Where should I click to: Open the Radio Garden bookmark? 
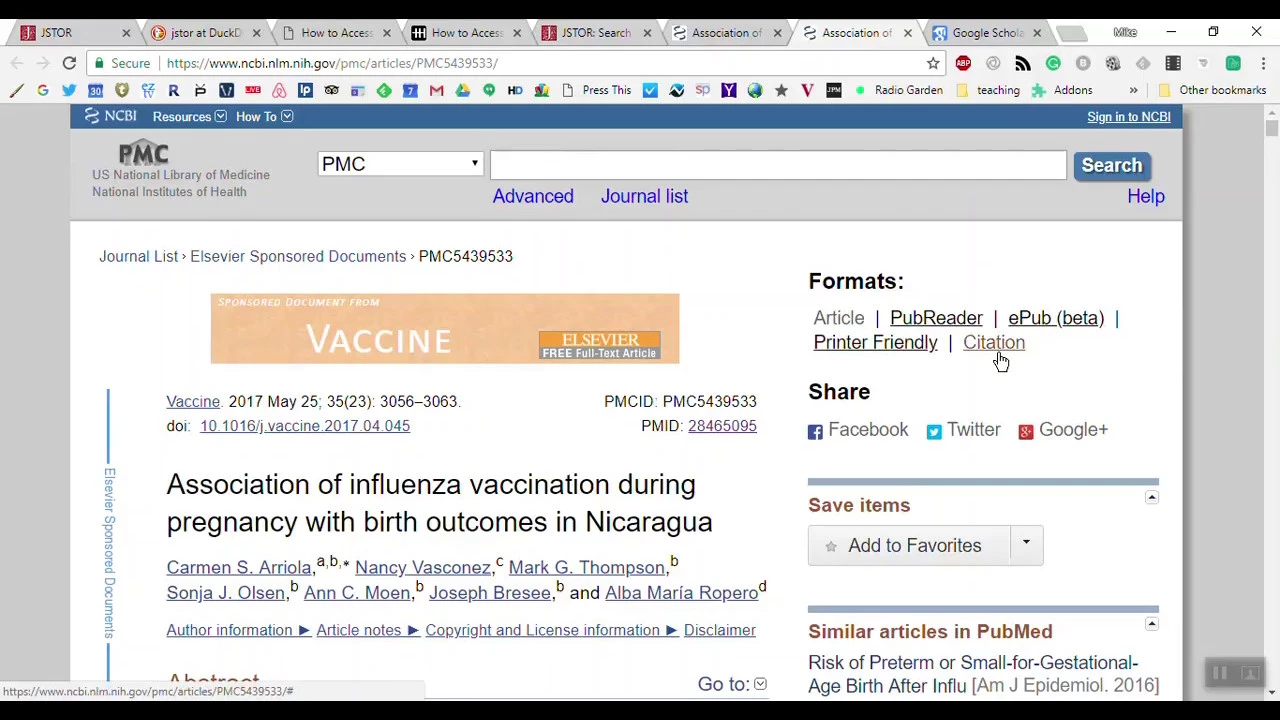point(898,90)
